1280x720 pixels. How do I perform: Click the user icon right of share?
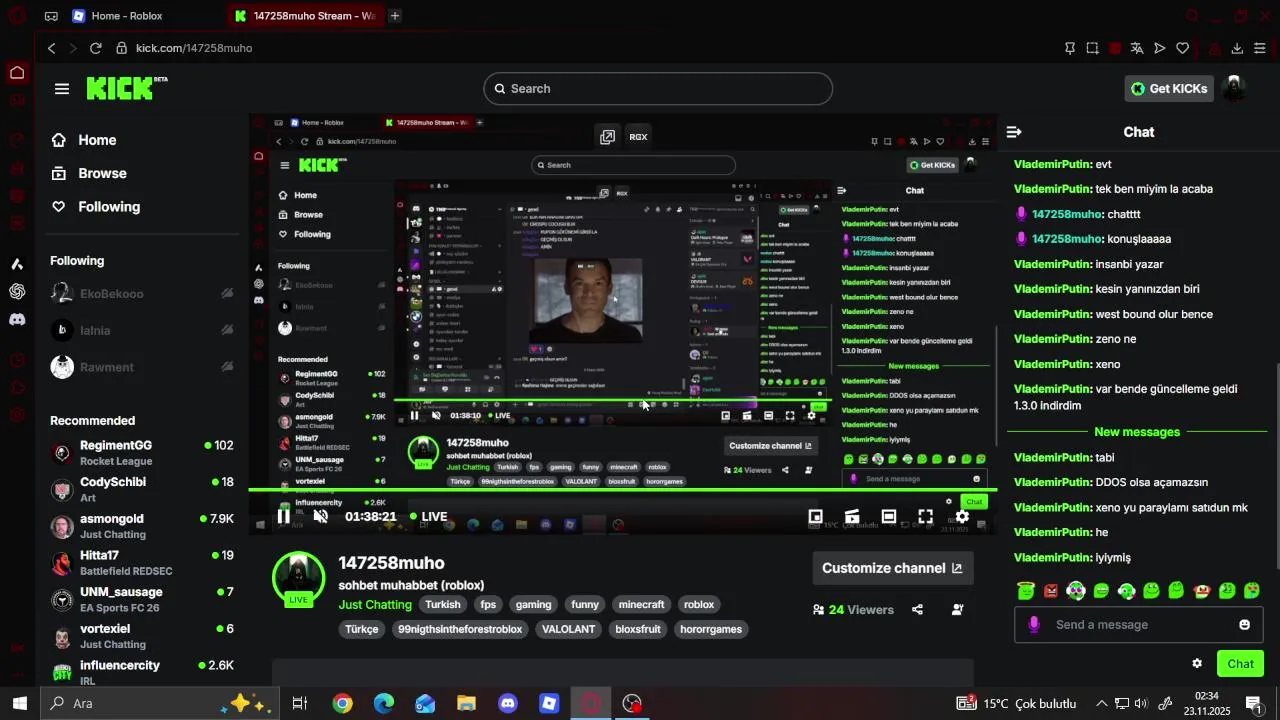[957, 609]
